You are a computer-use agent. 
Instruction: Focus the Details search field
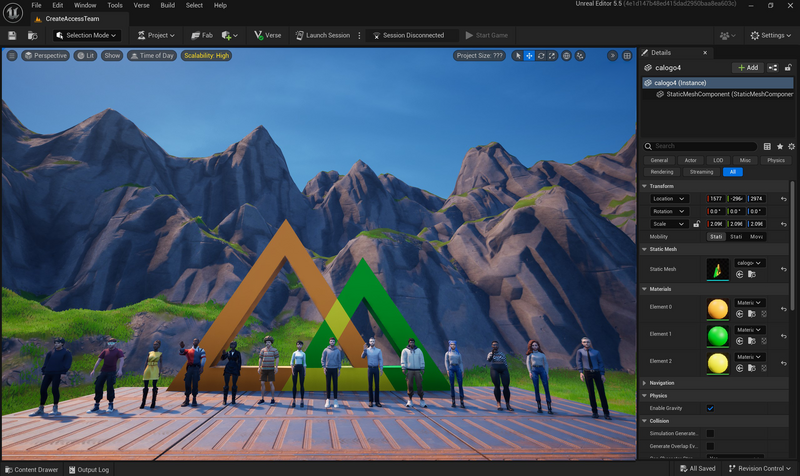[700, 146]
